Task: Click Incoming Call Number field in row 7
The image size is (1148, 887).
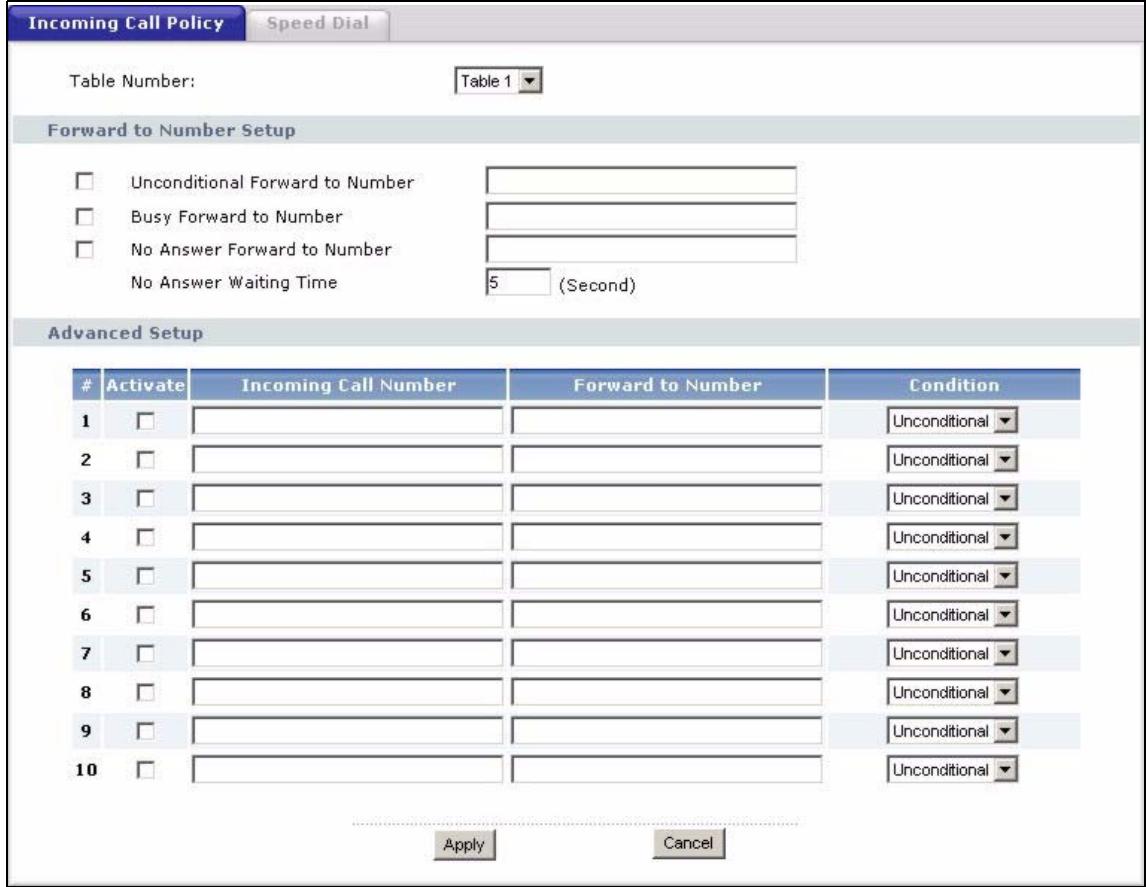Action: pyautogui.click(x=348, y=654)
